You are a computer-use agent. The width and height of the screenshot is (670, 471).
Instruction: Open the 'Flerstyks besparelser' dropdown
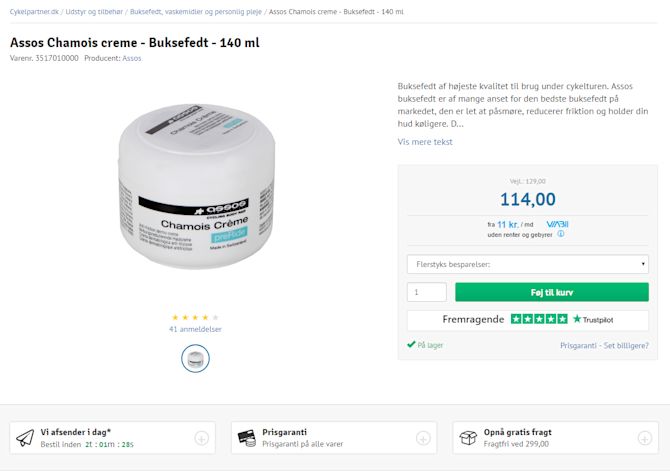tap(528, 264)
